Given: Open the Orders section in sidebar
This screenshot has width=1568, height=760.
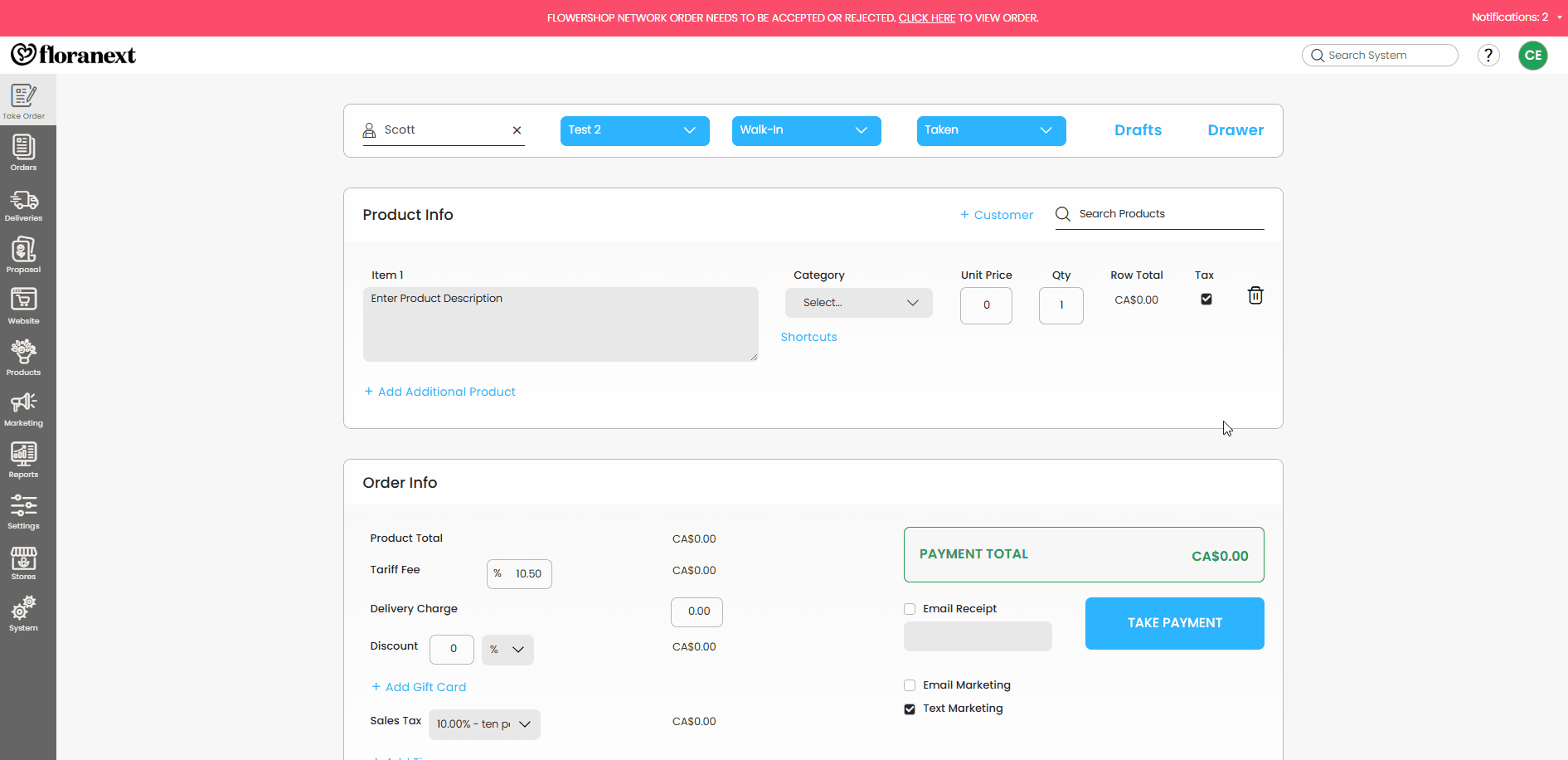Looking at the screenshot, I should tap(23, 152).
